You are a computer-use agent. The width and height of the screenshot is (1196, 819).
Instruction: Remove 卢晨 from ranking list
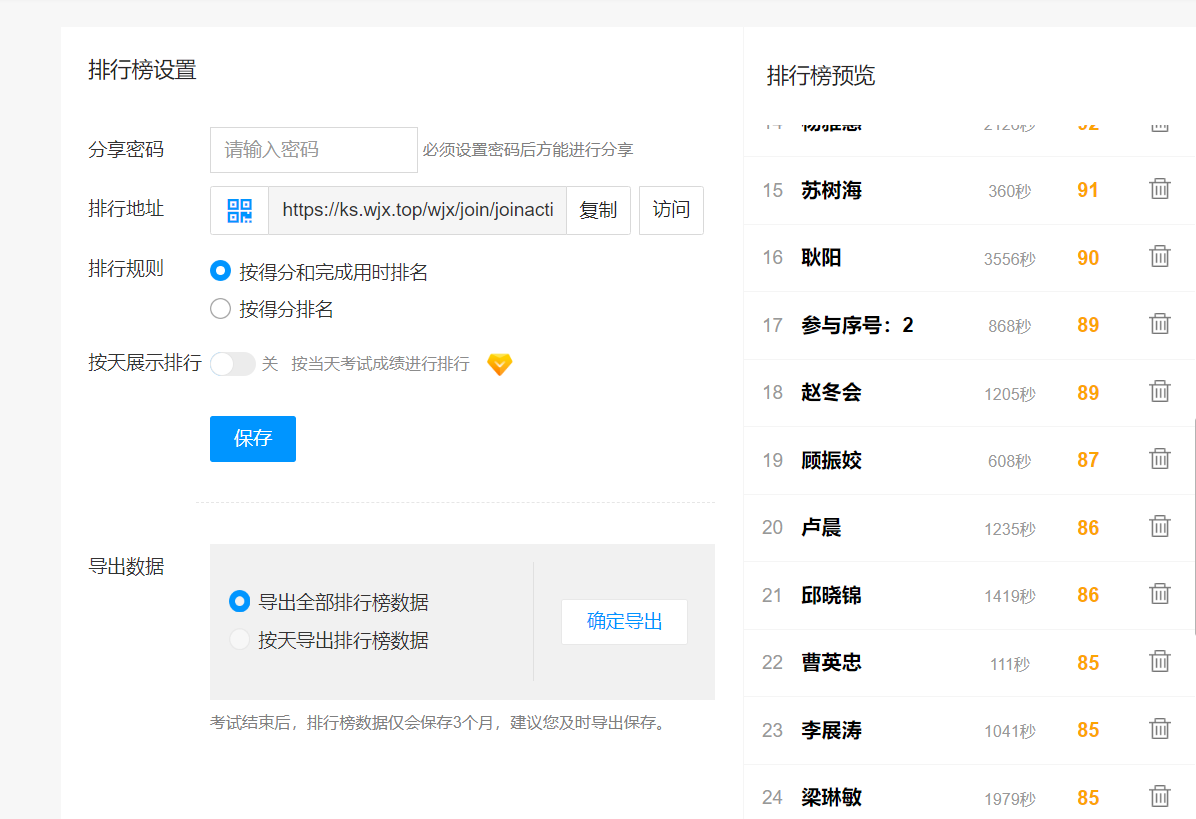click(x=1159, y=527)
